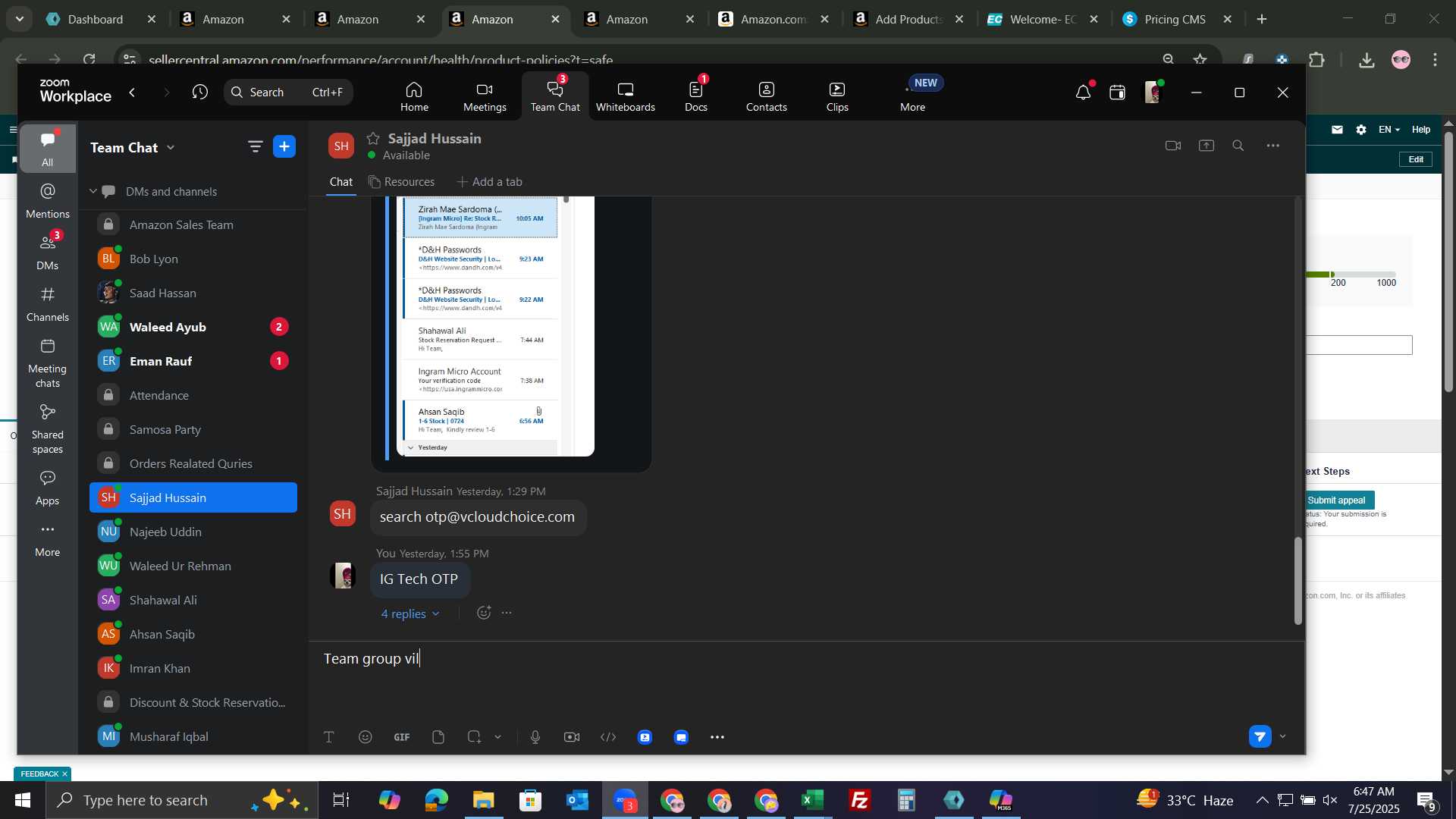Viewport: 1456px width, 819px height.
Task: Open Najeeb Uddin chat
Action: click(x=193, y=532)
